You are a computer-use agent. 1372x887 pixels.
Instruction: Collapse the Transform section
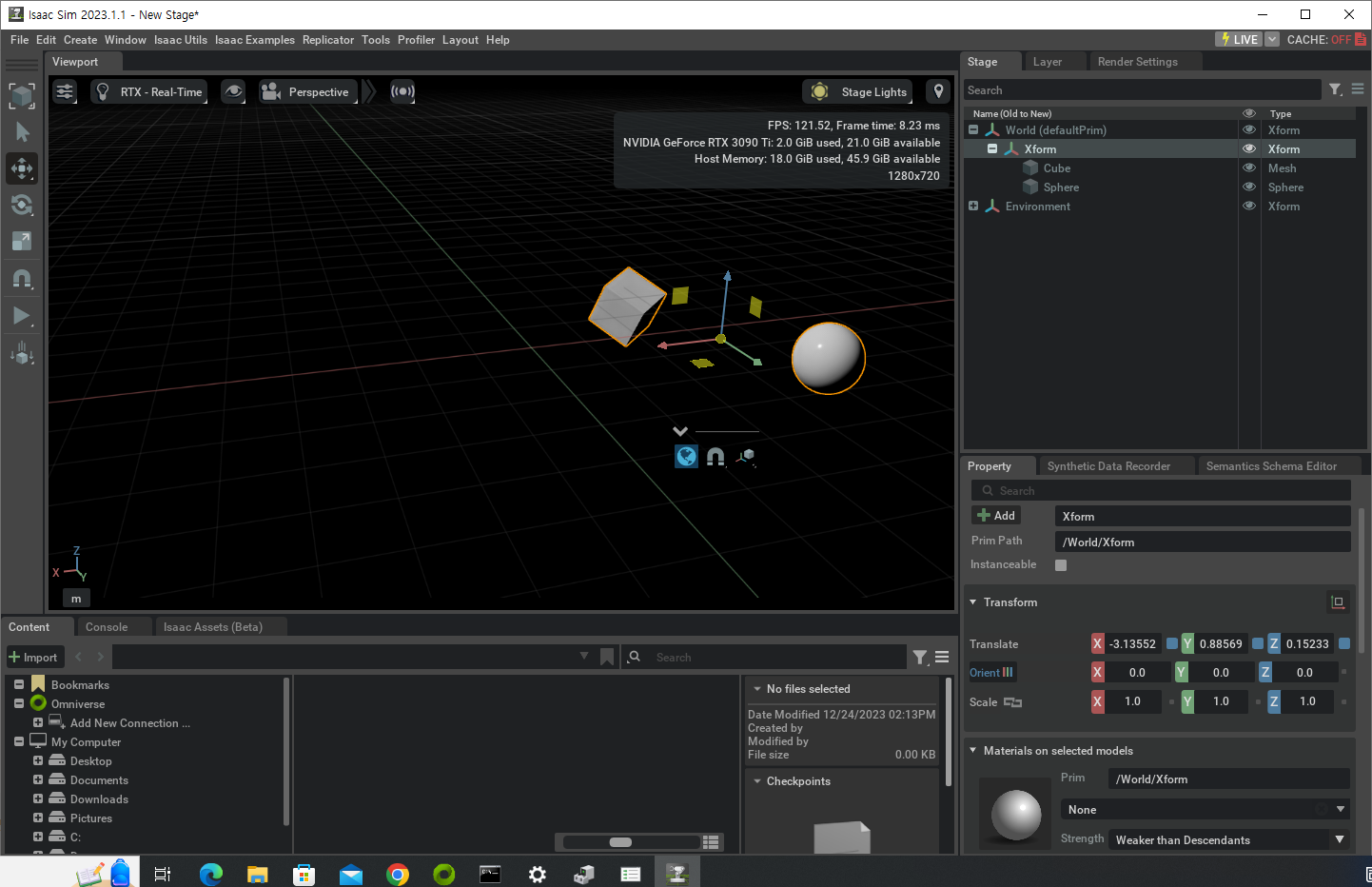click(973, 602)
